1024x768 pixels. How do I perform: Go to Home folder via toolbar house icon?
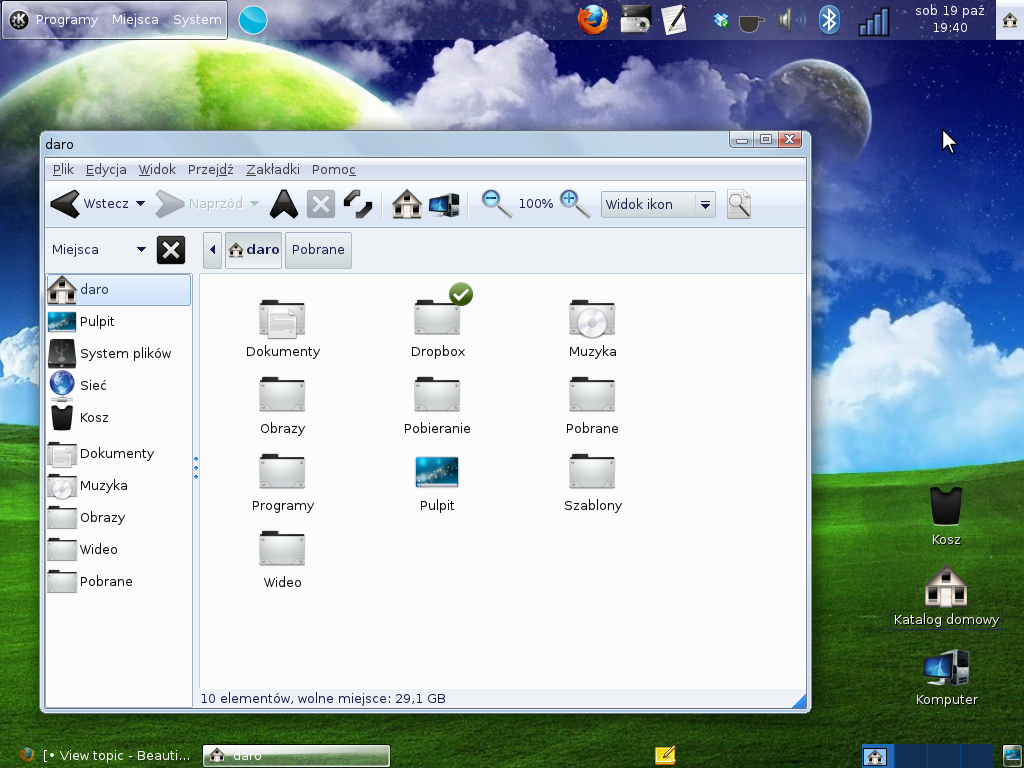406,204
